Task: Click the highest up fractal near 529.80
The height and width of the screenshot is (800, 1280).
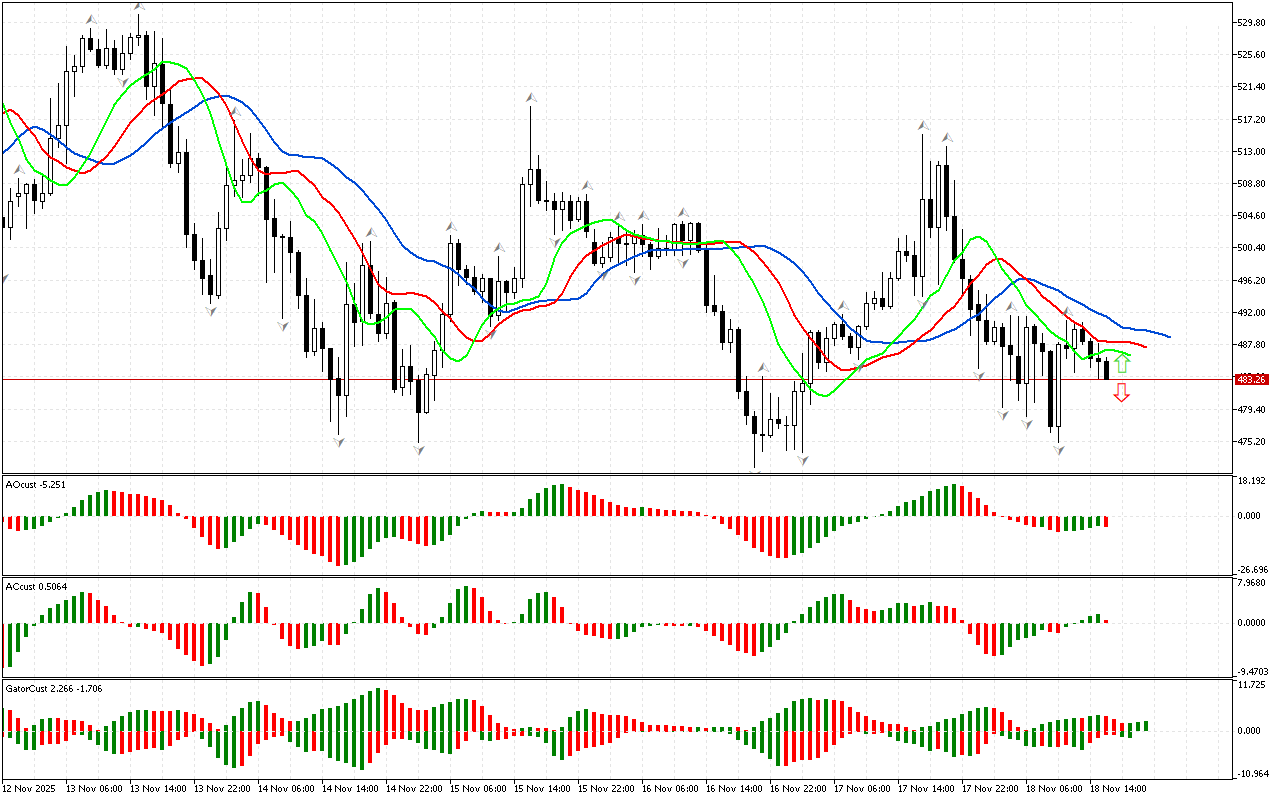Action: pos(139,7)
